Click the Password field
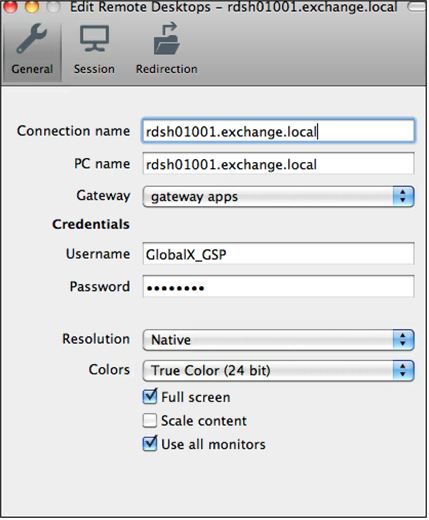Viewport: 429px width, 520px height. click(x=278, y=286)
